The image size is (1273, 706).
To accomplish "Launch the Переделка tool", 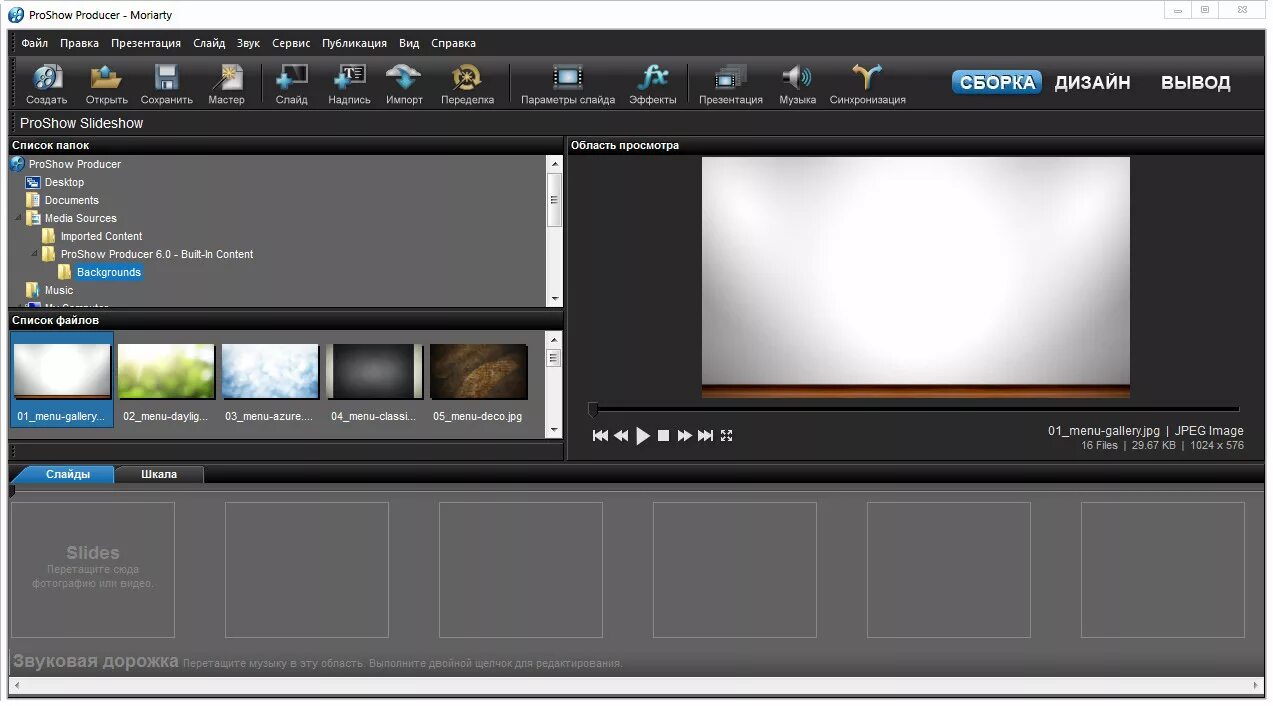I will tap(467, 78).
